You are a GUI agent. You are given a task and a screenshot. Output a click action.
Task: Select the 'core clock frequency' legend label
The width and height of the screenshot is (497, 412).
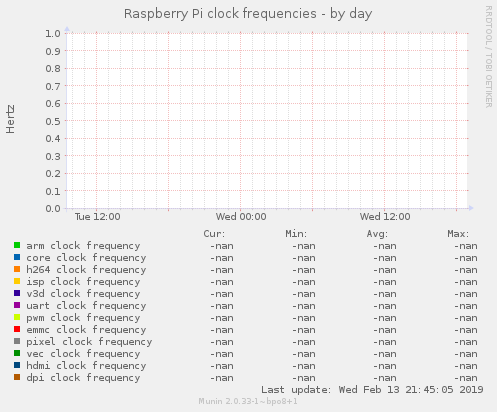coord(86,258)
